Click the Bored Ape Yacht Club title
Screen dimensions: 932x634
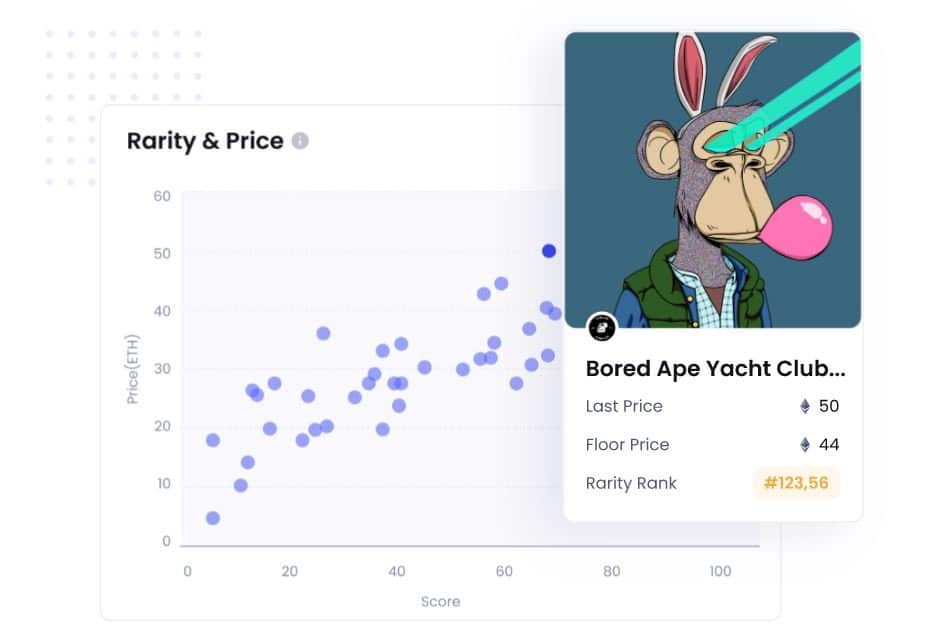click(715, 368)
